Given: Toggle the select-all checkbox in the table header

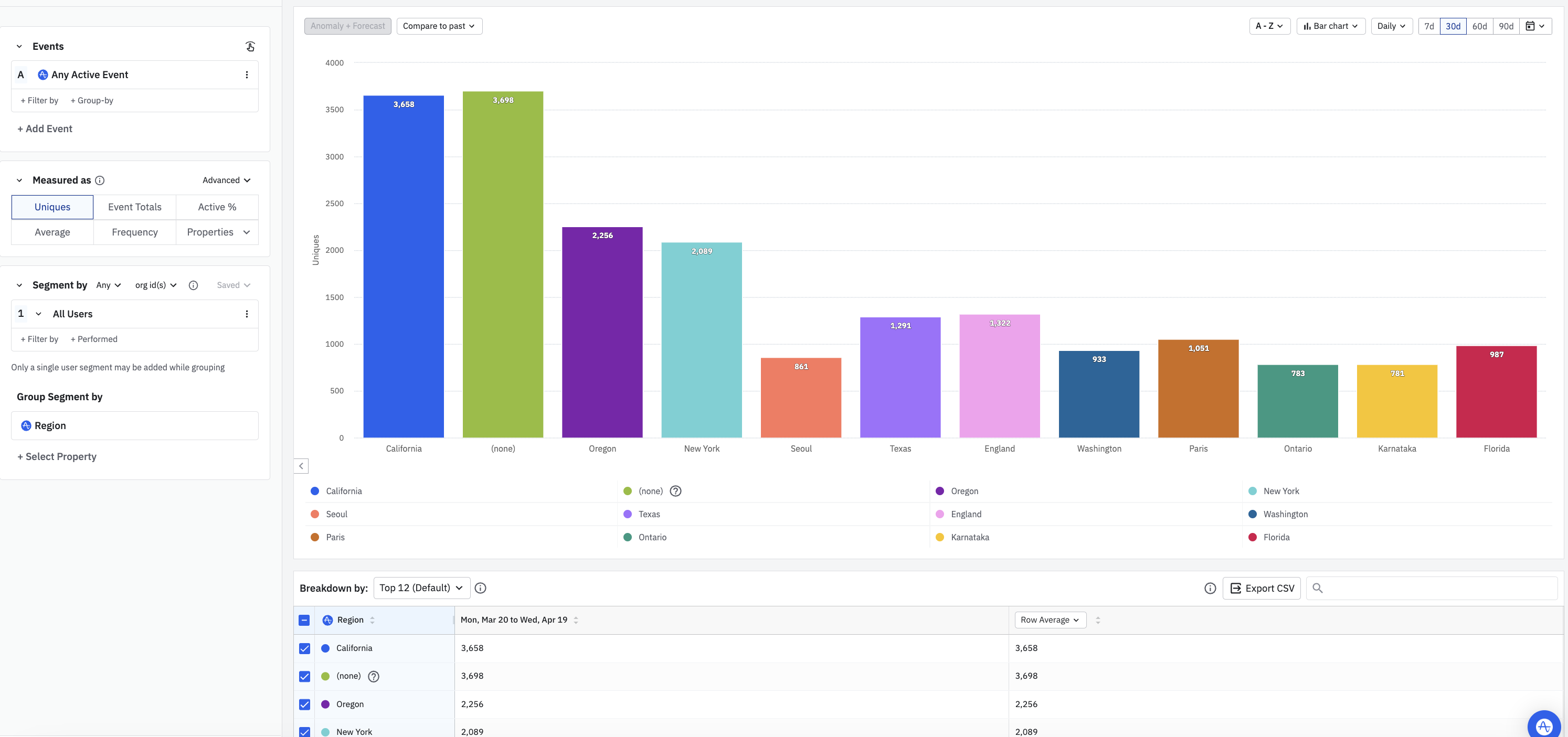Looking at the screenshot, I should pos(304,620).
